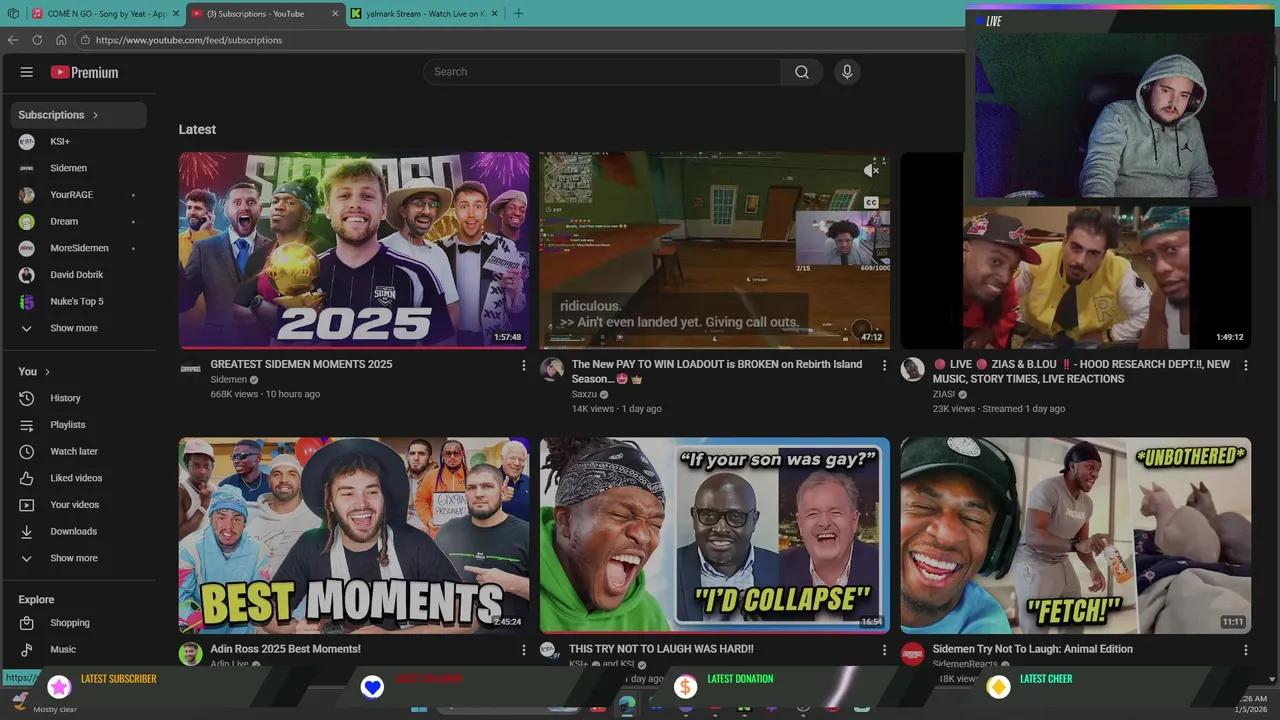Open the taskbar clock showing 1/5/2026
The width and height of the screenshot is (1280, 720).
(1251, 704)
